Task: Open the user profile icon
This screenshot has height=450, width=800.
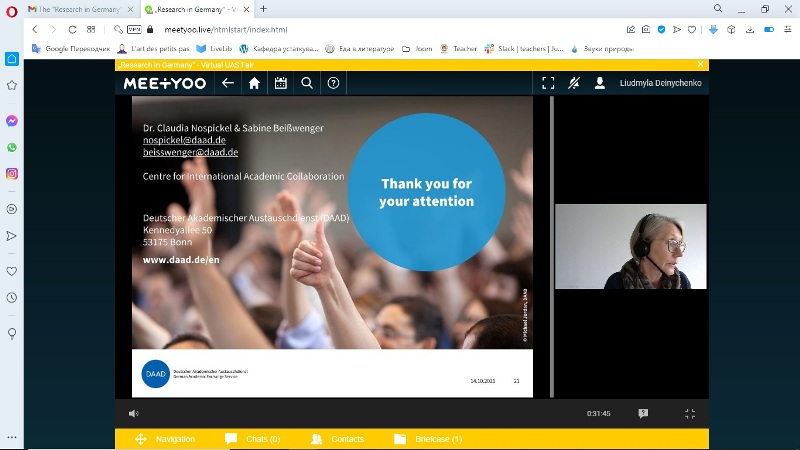Action: (x=600, y=83)
